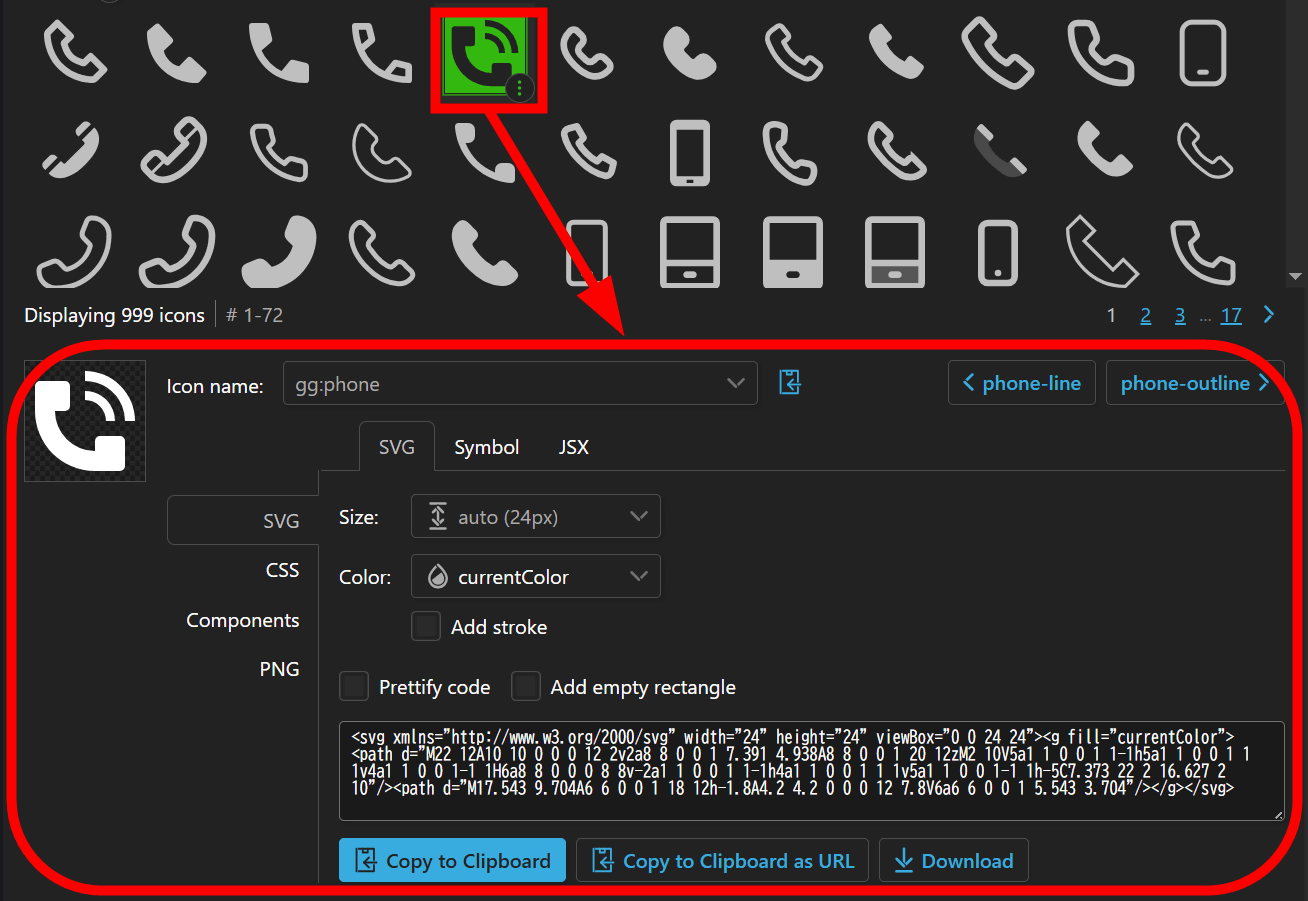This screenshot has height=901, width=1308.
Task: Click inside the SVG code text area
Action: click(810, 770)
